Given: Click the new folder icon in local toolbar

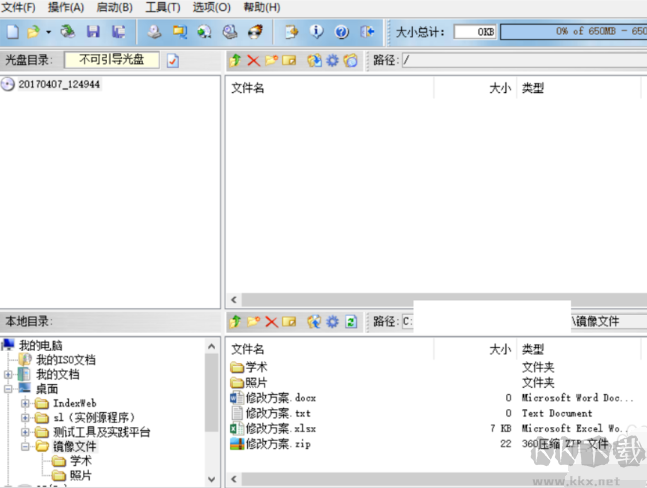Looking at the screenshot, I should point(254,321).
